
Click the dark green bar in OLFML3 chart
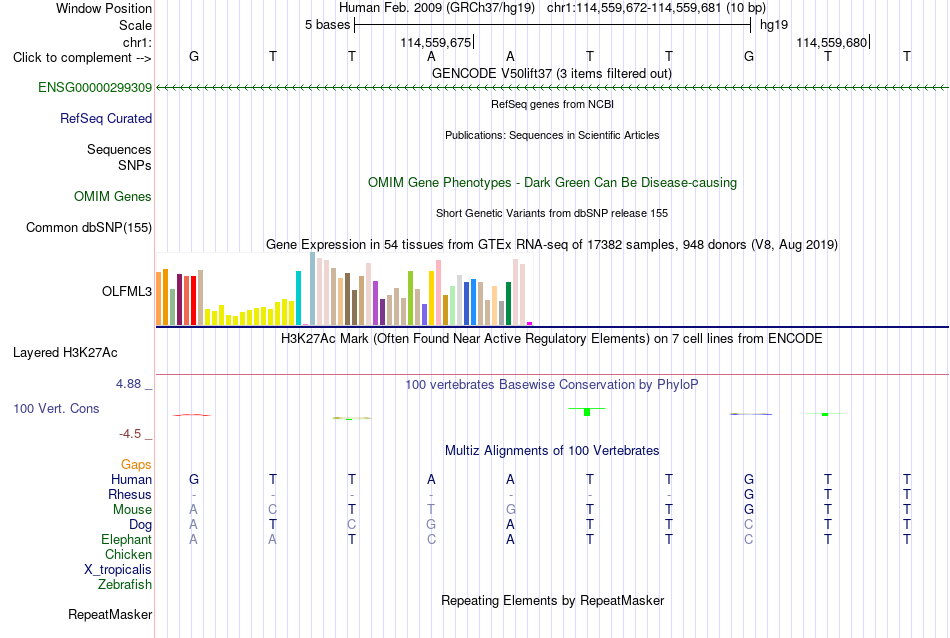[508, 304]
